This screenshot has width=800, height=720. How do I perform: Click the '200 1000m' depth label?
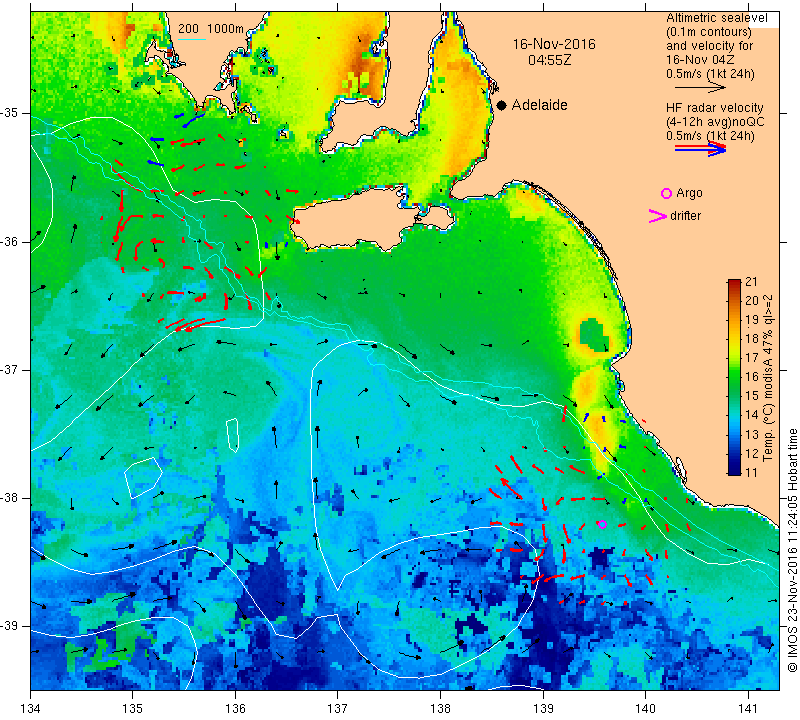[x=211, y=29]
